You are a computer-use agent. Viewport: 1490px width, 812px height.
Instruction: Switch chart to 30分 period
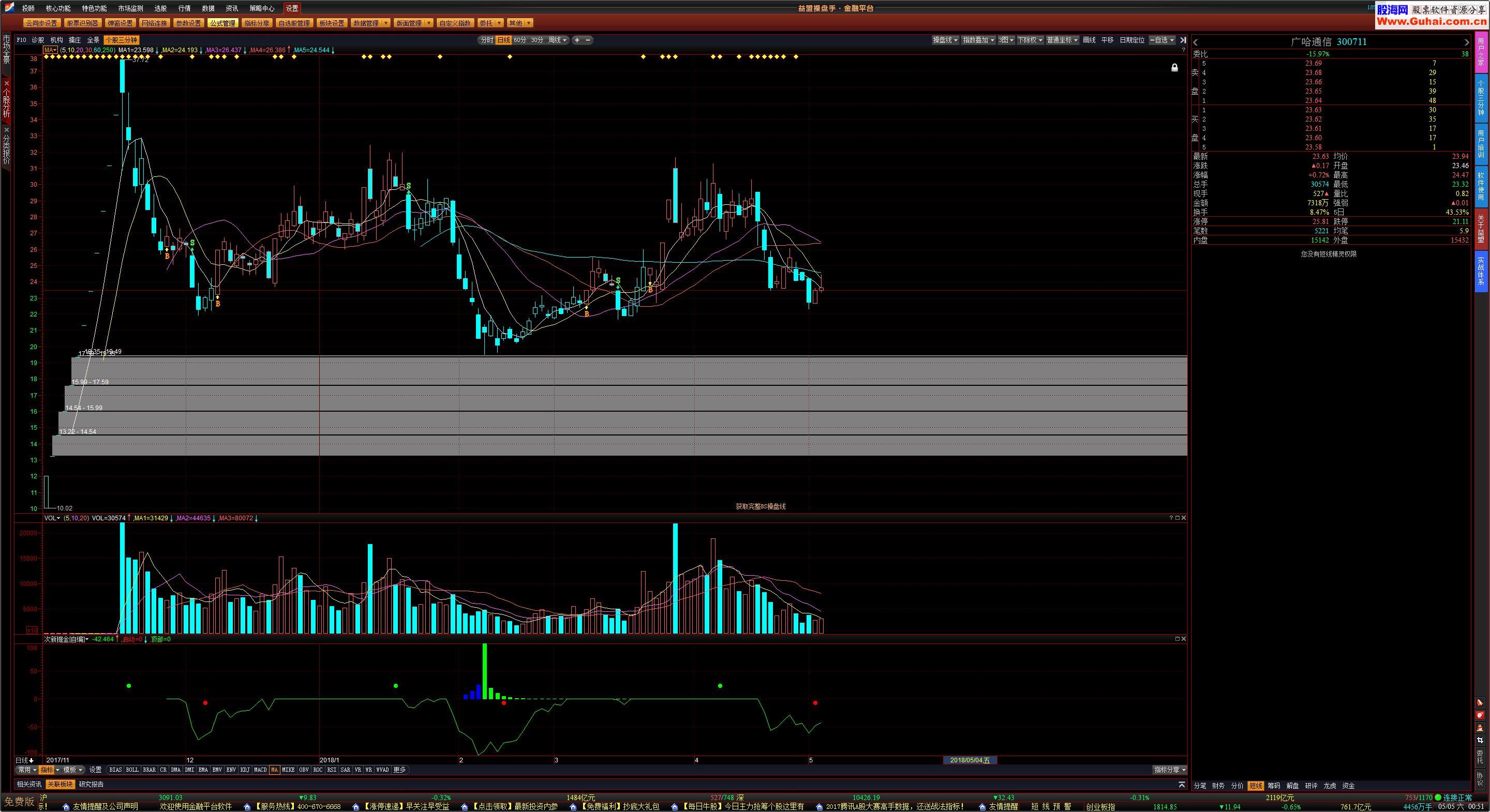537,40
